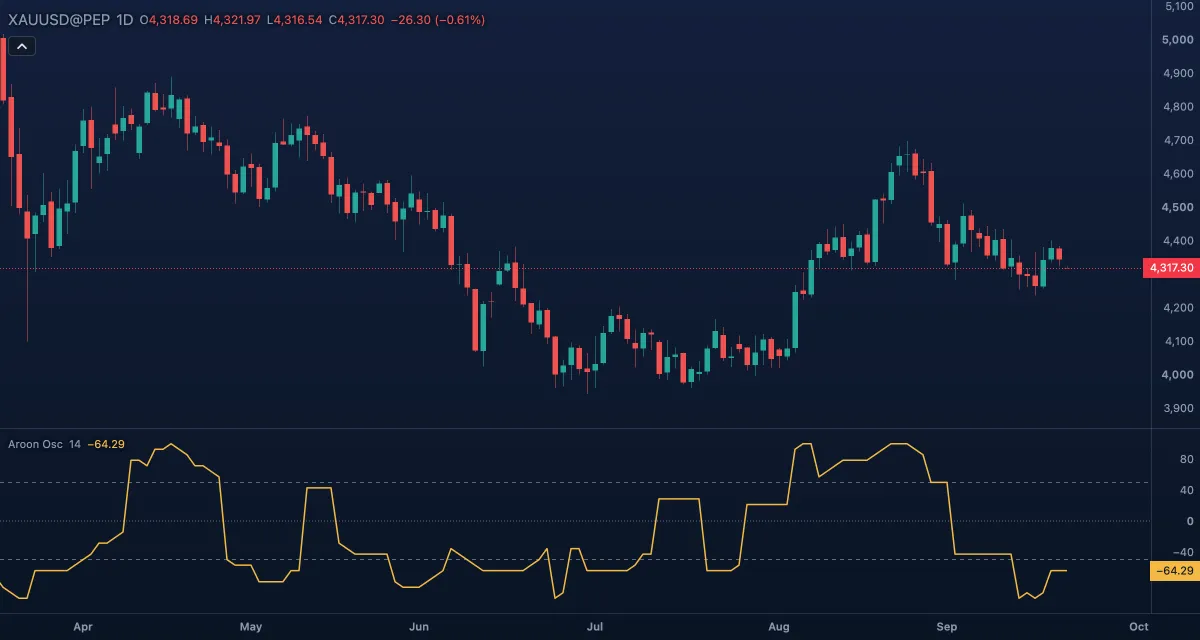1200x640 pixels.
Task: Click the 4,100 price axis label
Action: click(x=1178, y=342)
